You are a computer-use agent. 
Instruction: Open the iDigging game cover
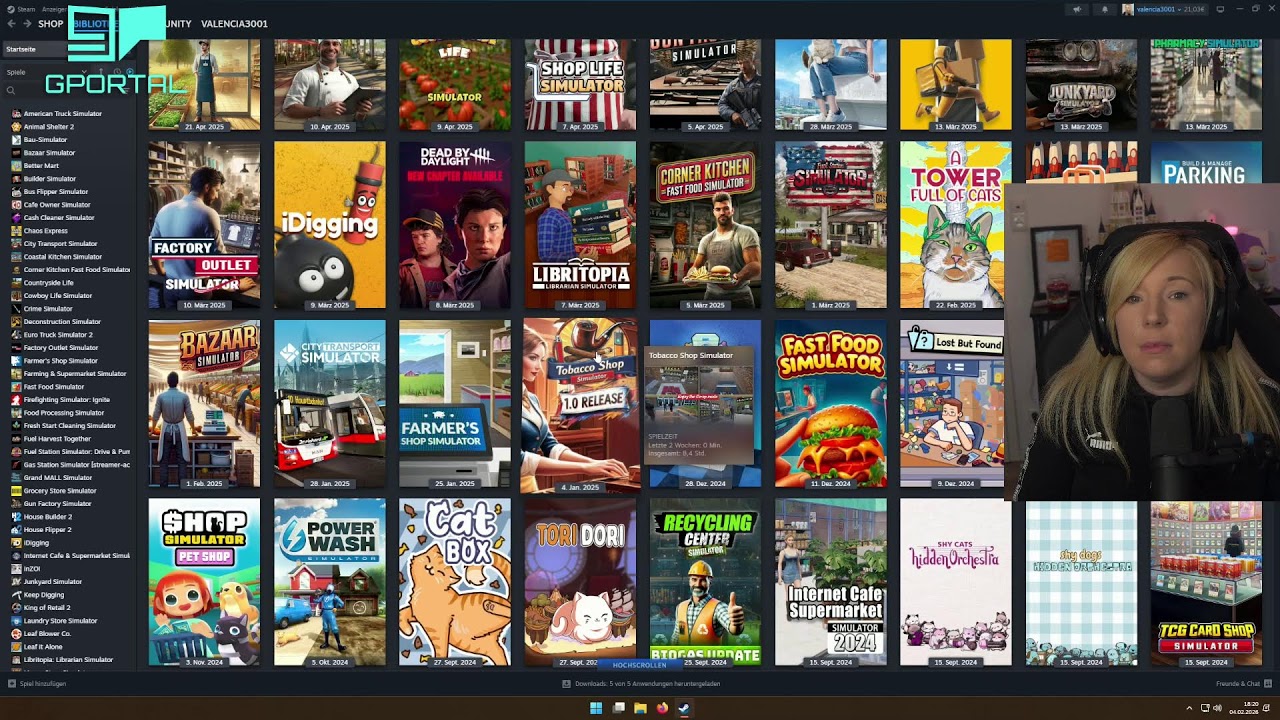(x=330, y=225)
